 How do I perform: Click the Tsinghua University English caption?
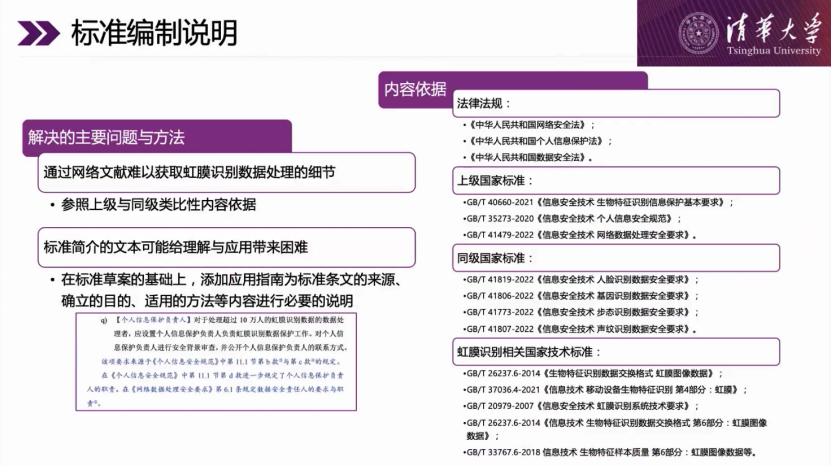774,51
